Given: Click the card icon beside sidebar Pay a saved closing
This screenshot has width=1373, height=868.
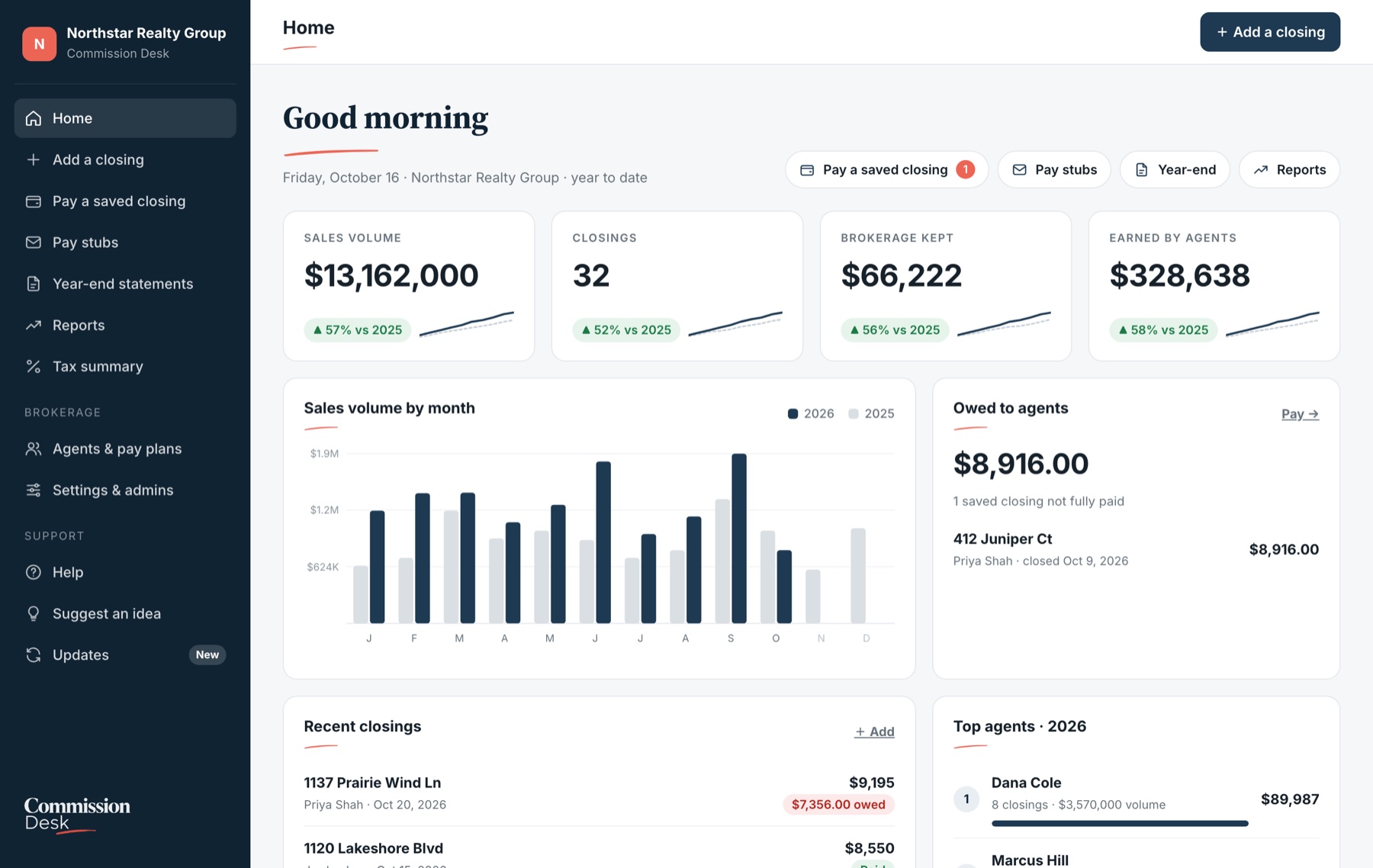Looking at the screenshot, I should 33,201.
